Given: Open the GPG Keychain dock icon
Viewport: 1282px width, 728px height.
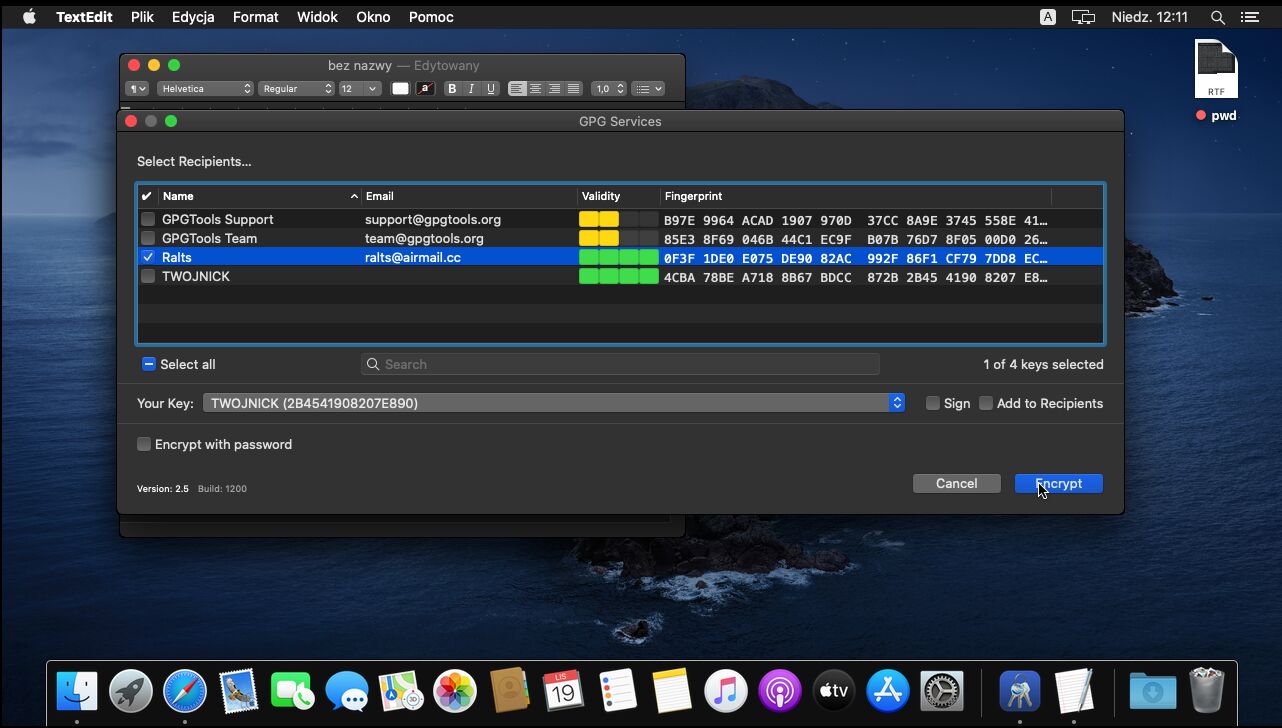Looking at the screenshot, I should [x=1020, y=690].
